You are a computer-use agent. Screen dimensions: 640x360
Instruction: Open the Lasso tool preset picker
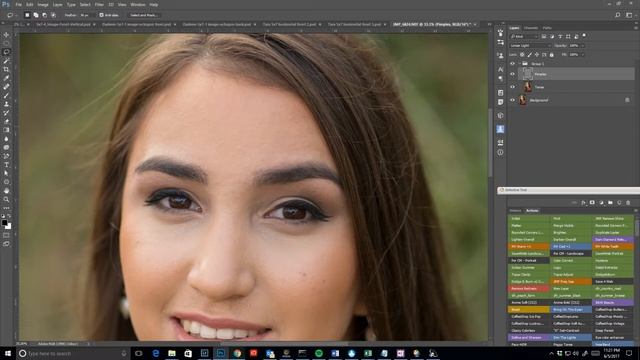(x=11, y=15)
